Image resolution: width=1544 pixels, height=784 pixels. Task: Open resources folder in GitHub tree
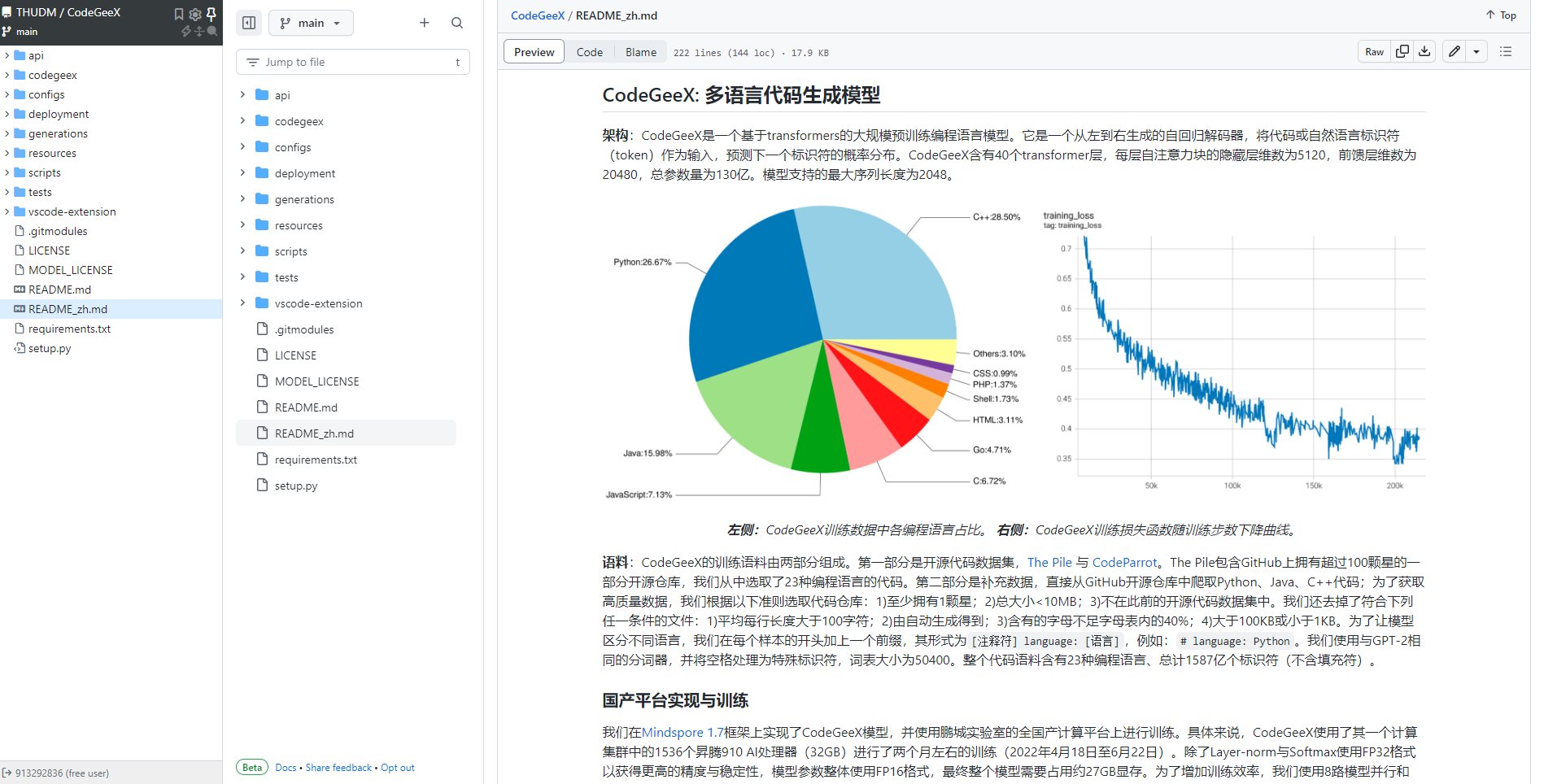point(299,225)
